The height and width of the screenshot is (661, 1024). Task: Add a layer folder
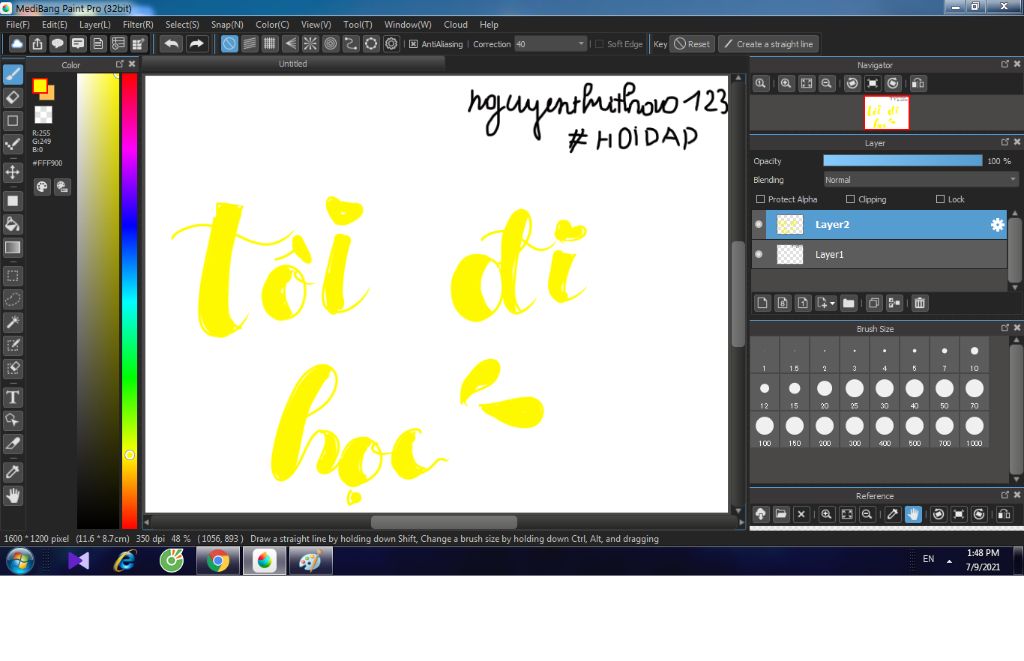tap(848, 303)
